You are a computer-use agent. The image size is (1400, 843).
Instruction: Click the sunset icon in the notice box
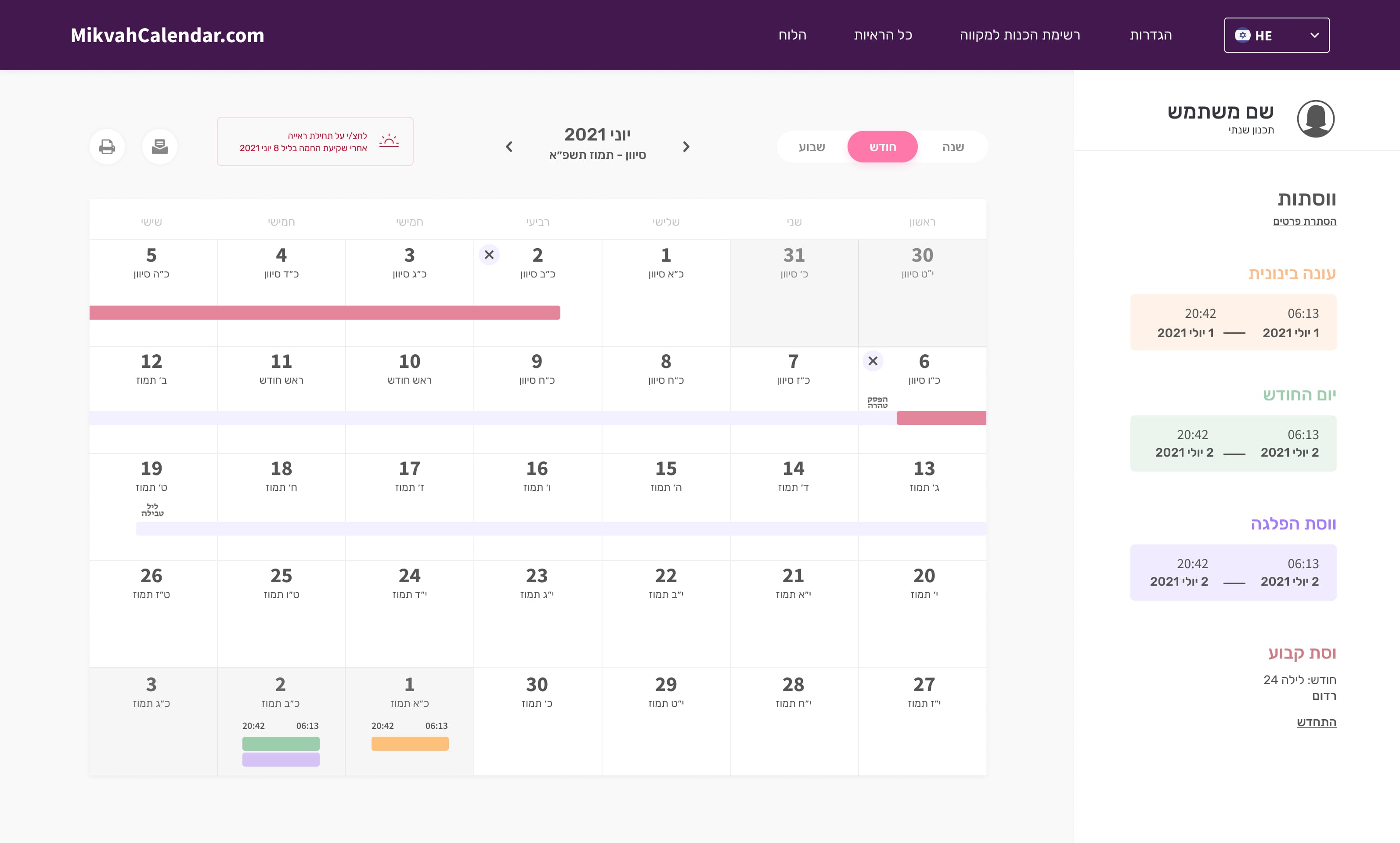pyautogui.click(x=389, y=141)
